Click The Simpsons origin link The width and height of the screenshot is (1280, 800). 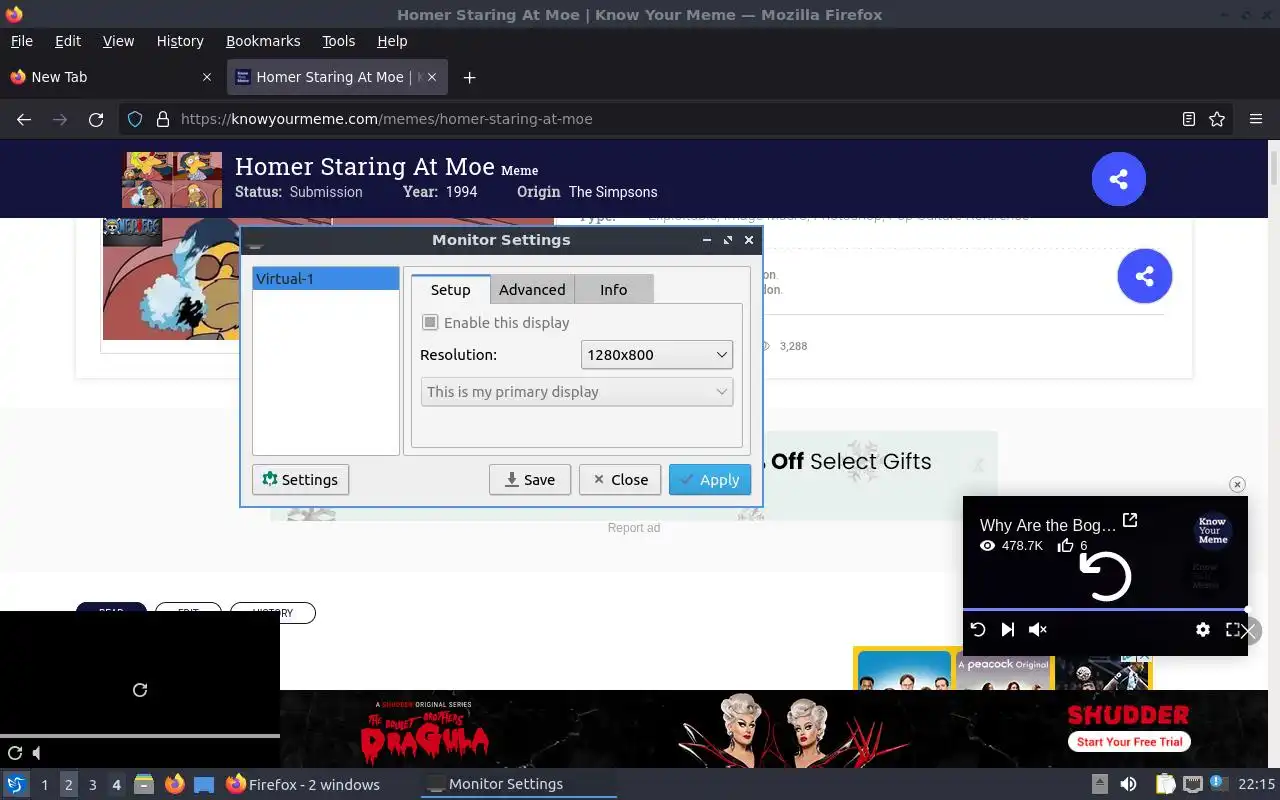[x=613, y=192]
